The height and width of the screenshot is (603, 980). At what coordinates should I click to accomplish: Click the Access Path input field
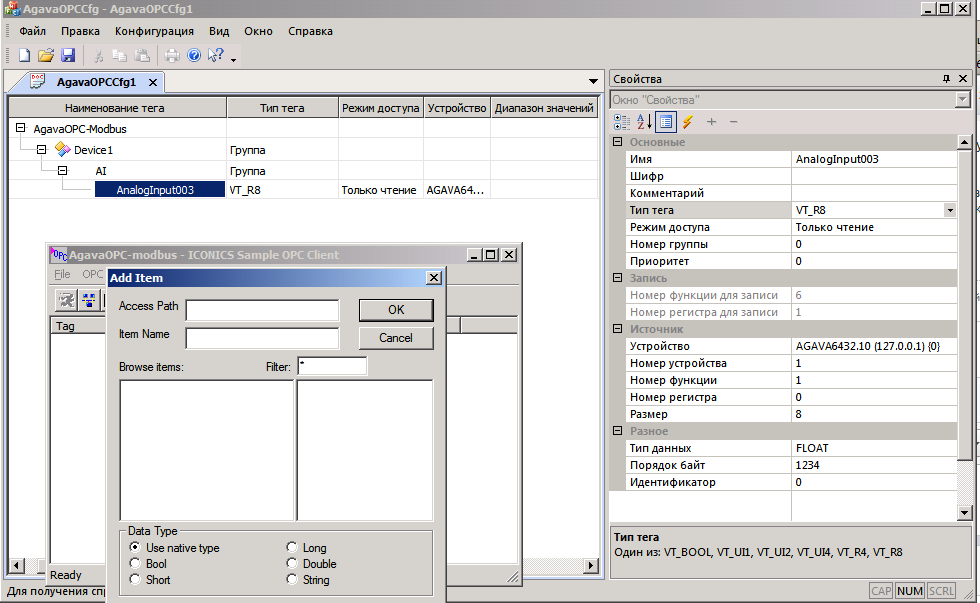[x=262, y=310]
